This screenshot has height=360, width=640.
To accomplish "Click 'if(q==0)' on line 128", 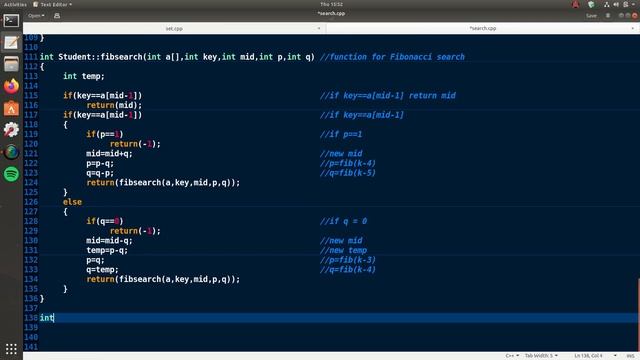I will click(x=104, y=221).
